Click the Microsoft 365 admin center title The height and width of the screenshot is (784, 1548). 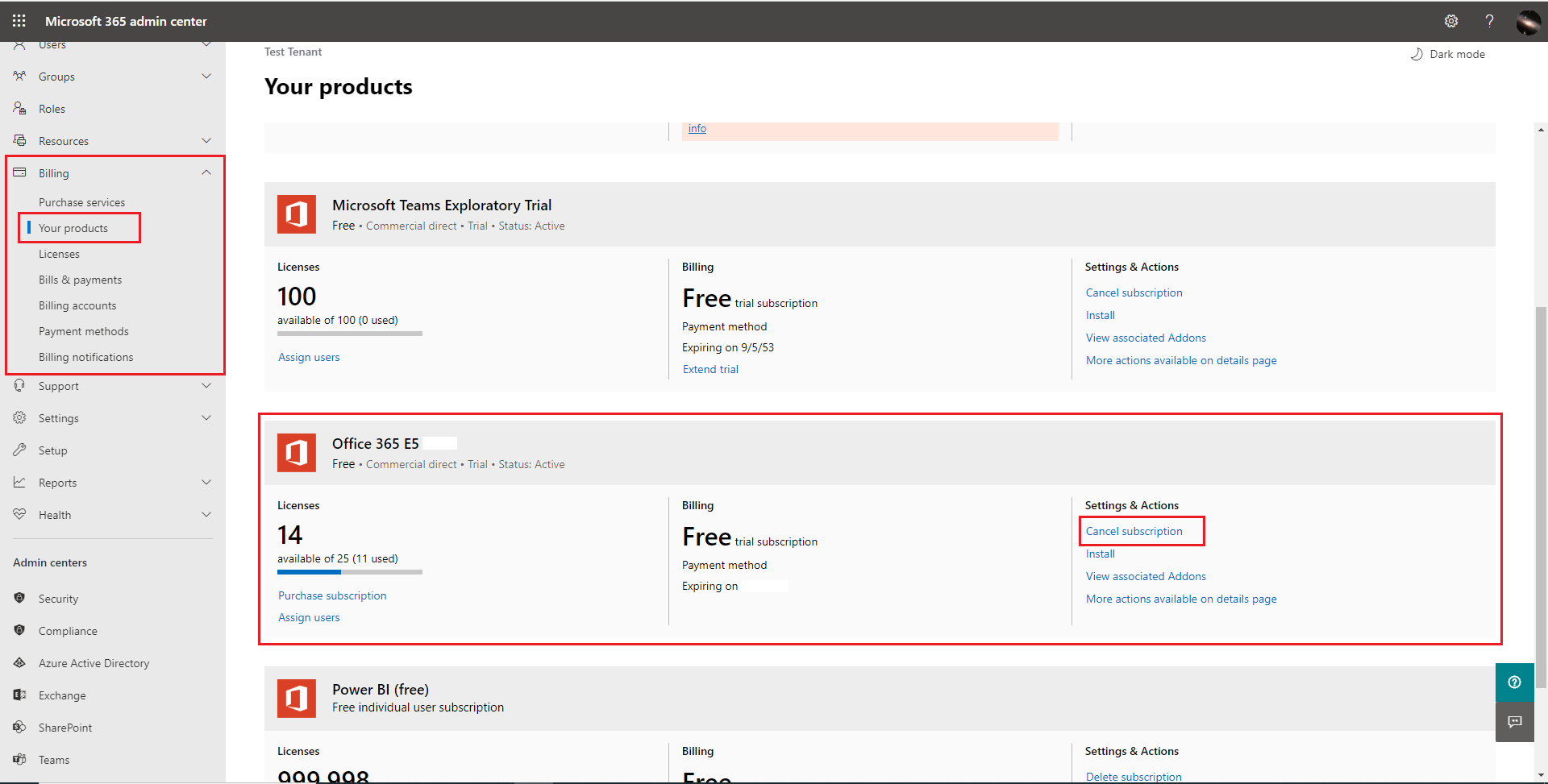[126, 21]
